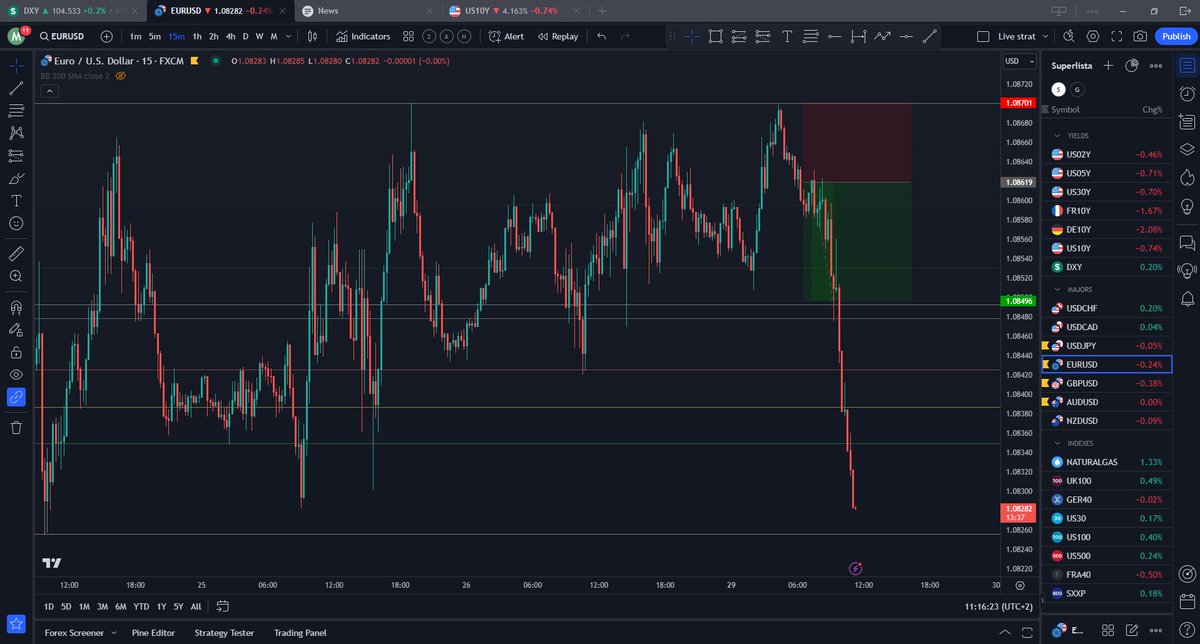The height and width of the screenshot is (644, 1200).
Task: Select the crosshair cursor tool in left toolbar
Action: [16, 66]
